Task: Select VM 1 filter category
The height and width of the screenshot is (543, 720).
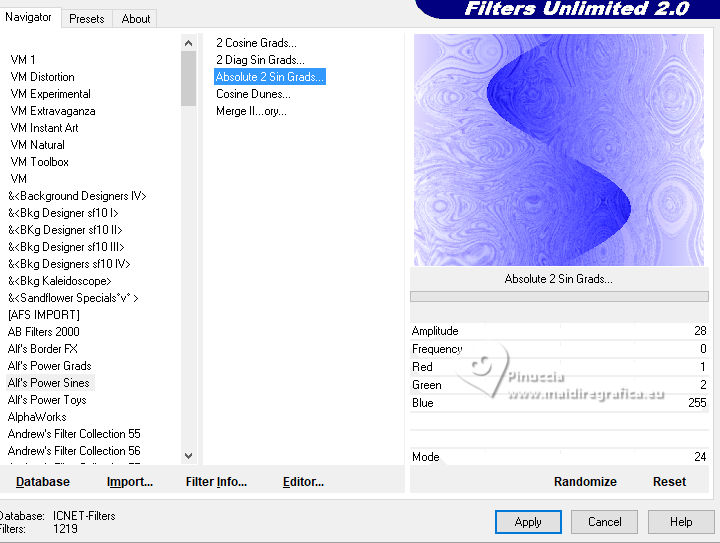Action: coord(23,60)
